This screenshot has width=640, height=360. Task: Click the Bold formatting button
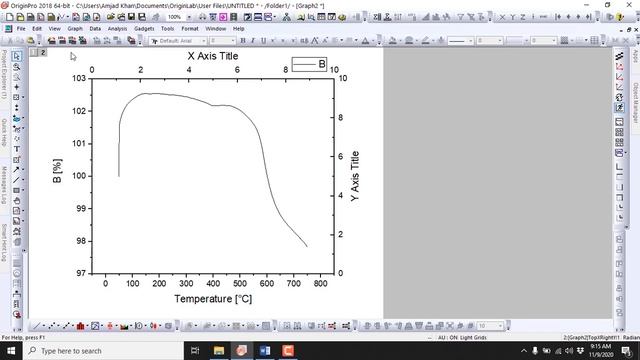pyautogui.click(x=243, y=40)
